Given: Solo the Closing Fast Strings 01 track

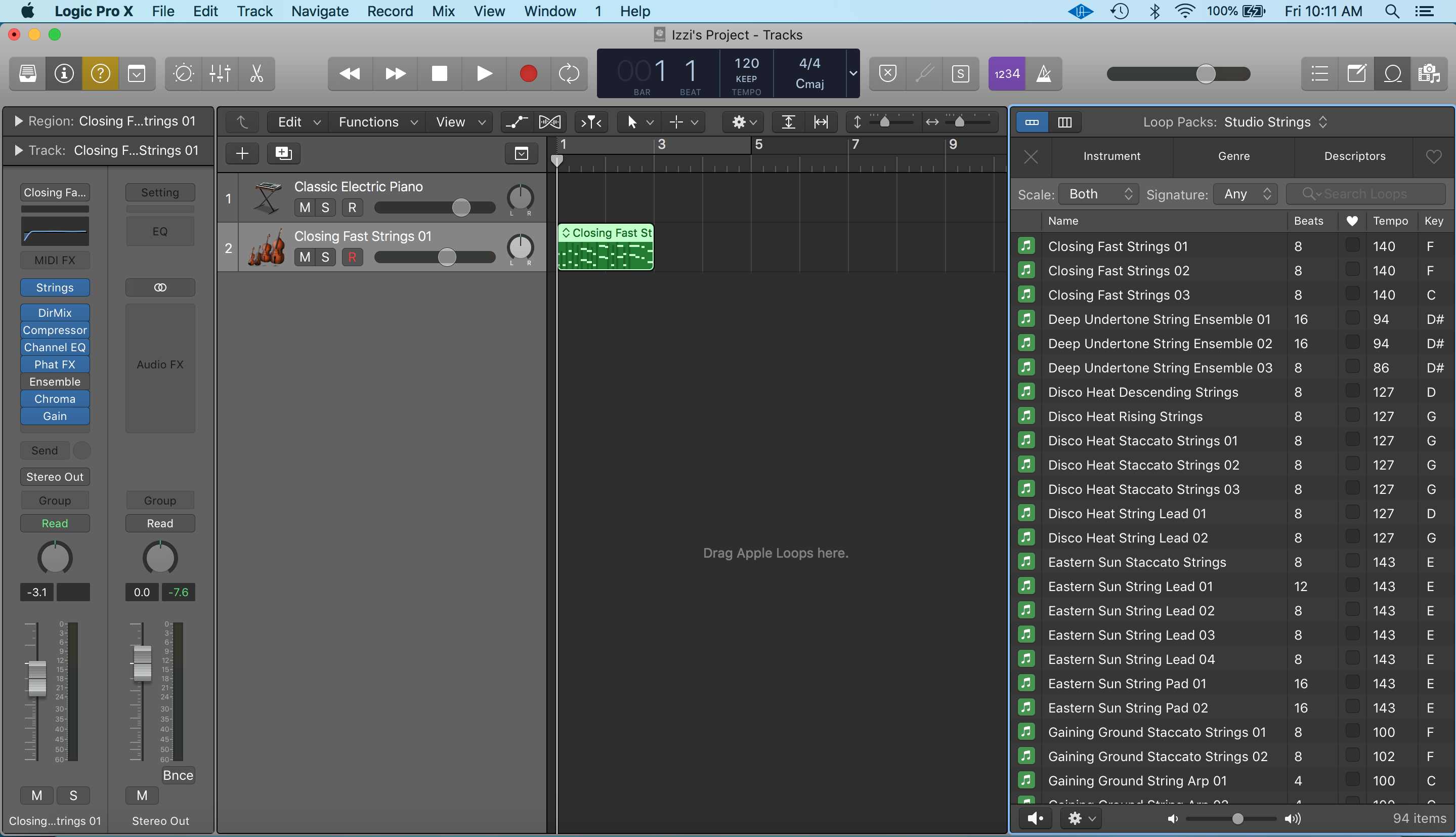Looking at the screenshot, I should (325, 257).
